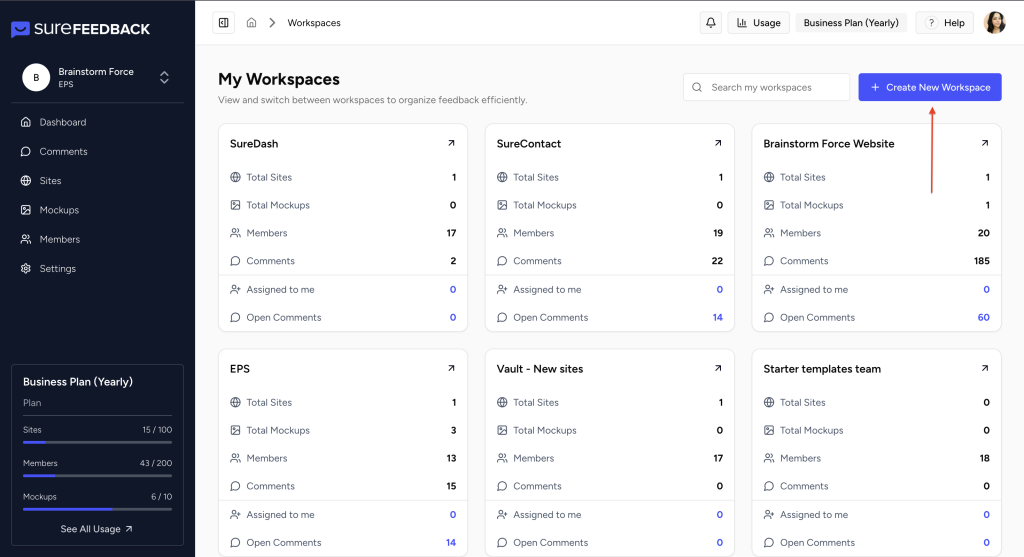
Task: Open the Usage button
Action: [758, 23]
